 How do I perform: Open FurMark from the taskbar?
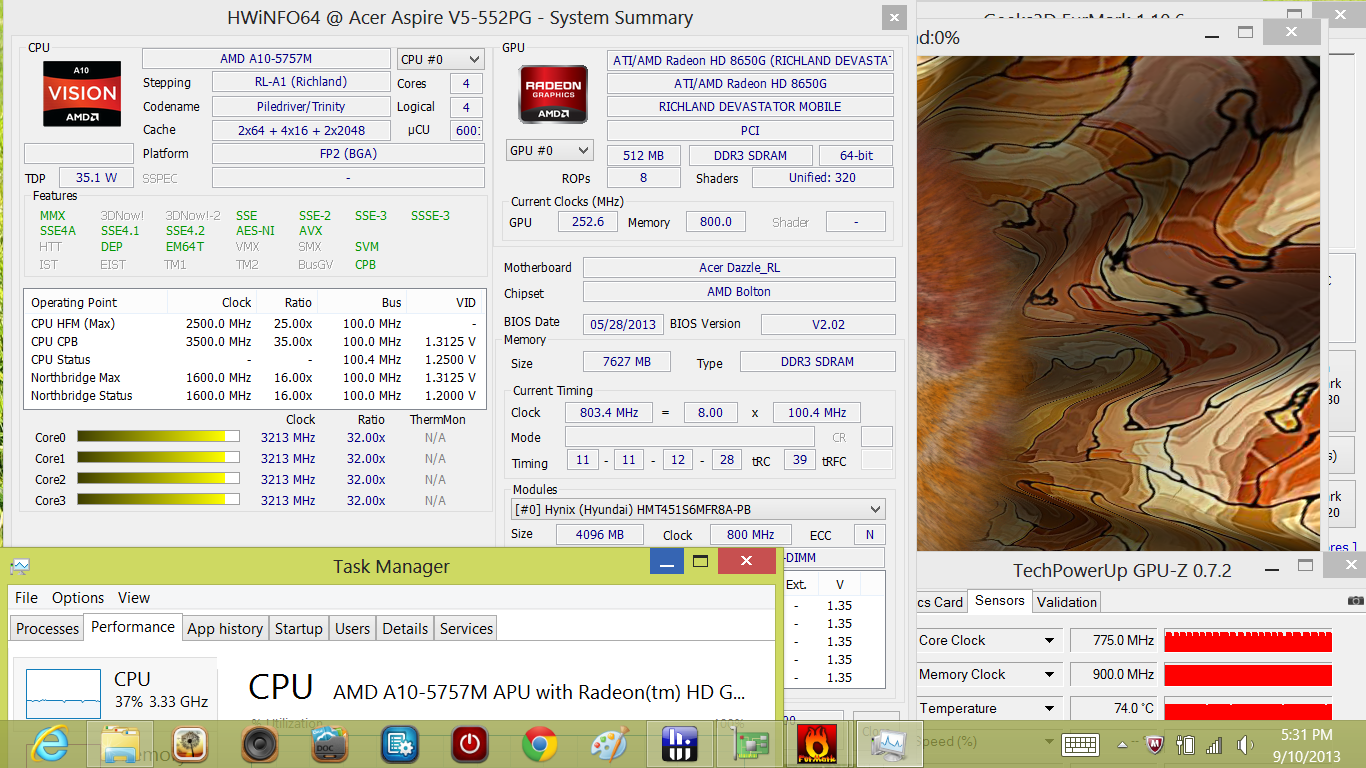(x=816, y=744)
